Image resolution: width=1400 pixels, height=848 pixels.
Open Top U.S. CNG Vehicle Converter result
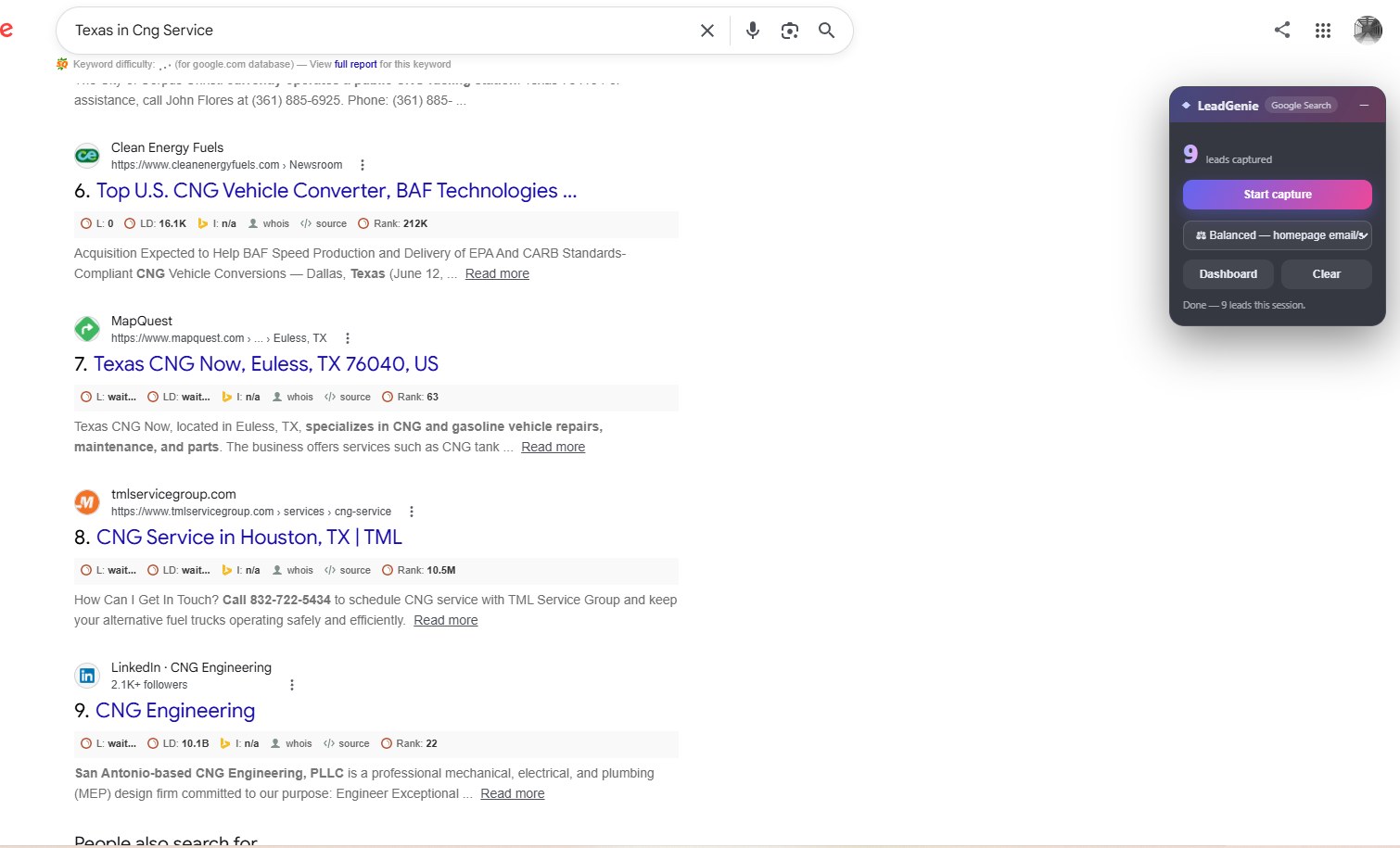337,191
